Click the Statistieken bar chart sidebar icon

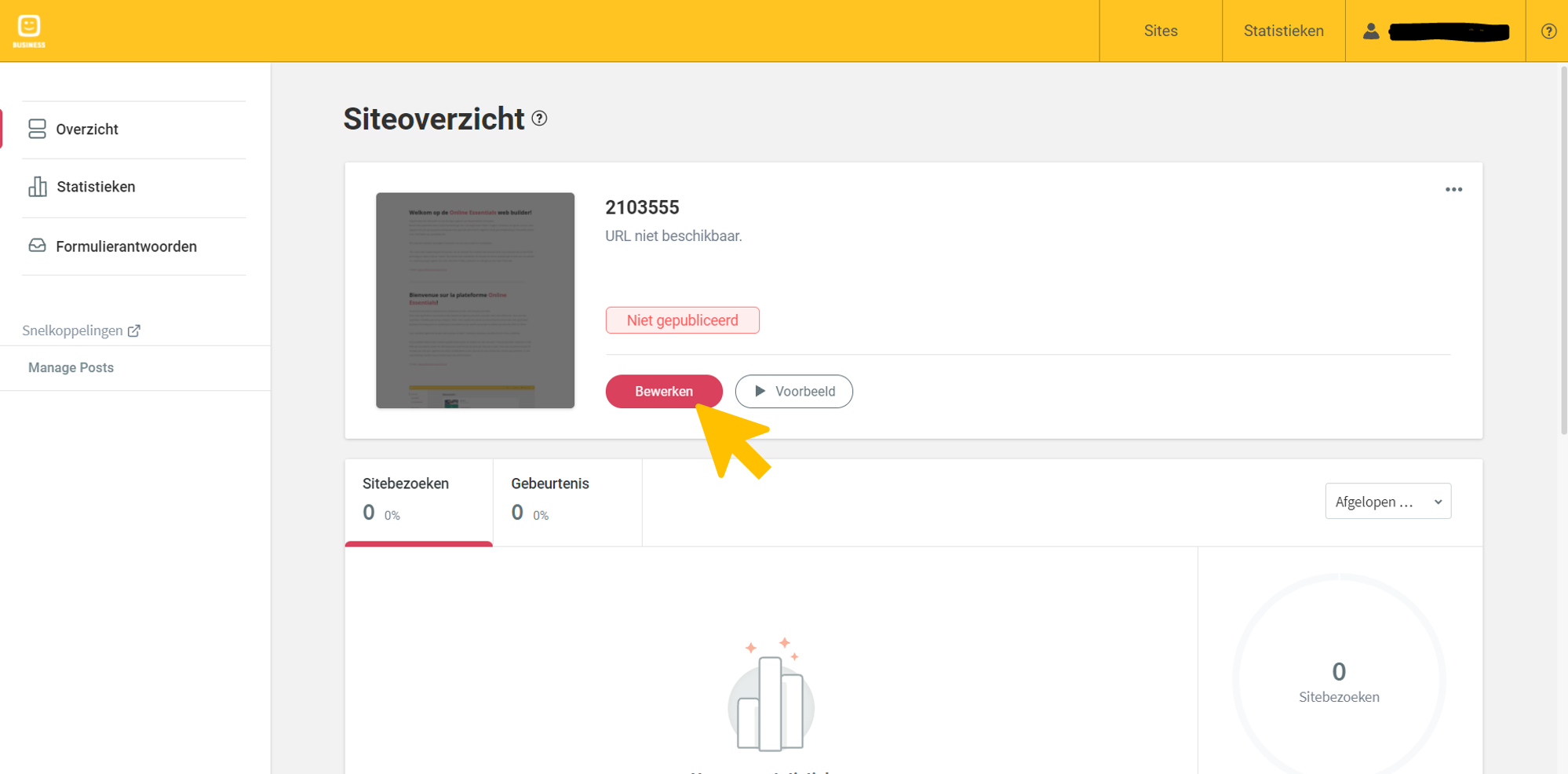click(x=37, y=187)
